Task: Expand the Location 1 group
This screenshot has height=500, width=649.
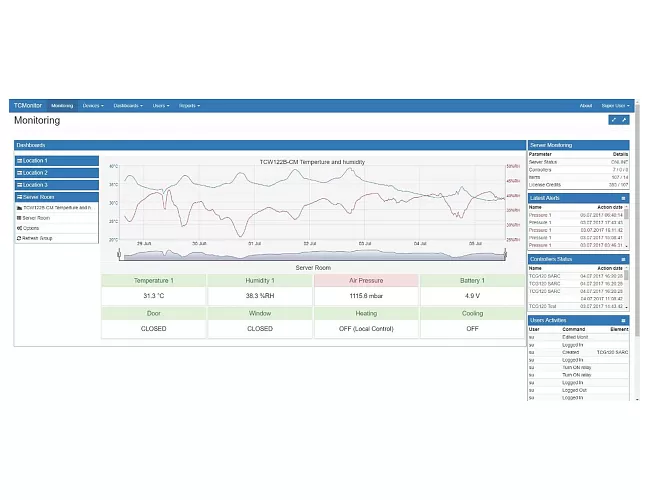Action: (57, 160)
